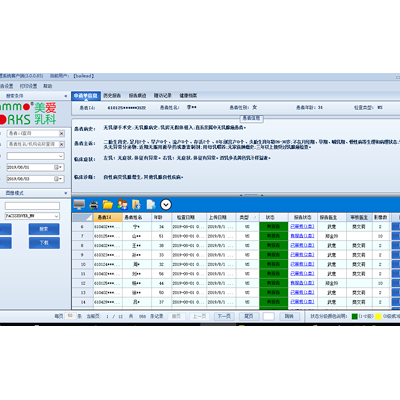Click the two-person users icon
Screen dimensions: 400x400
pyautogui.click(x=122, y=204)
